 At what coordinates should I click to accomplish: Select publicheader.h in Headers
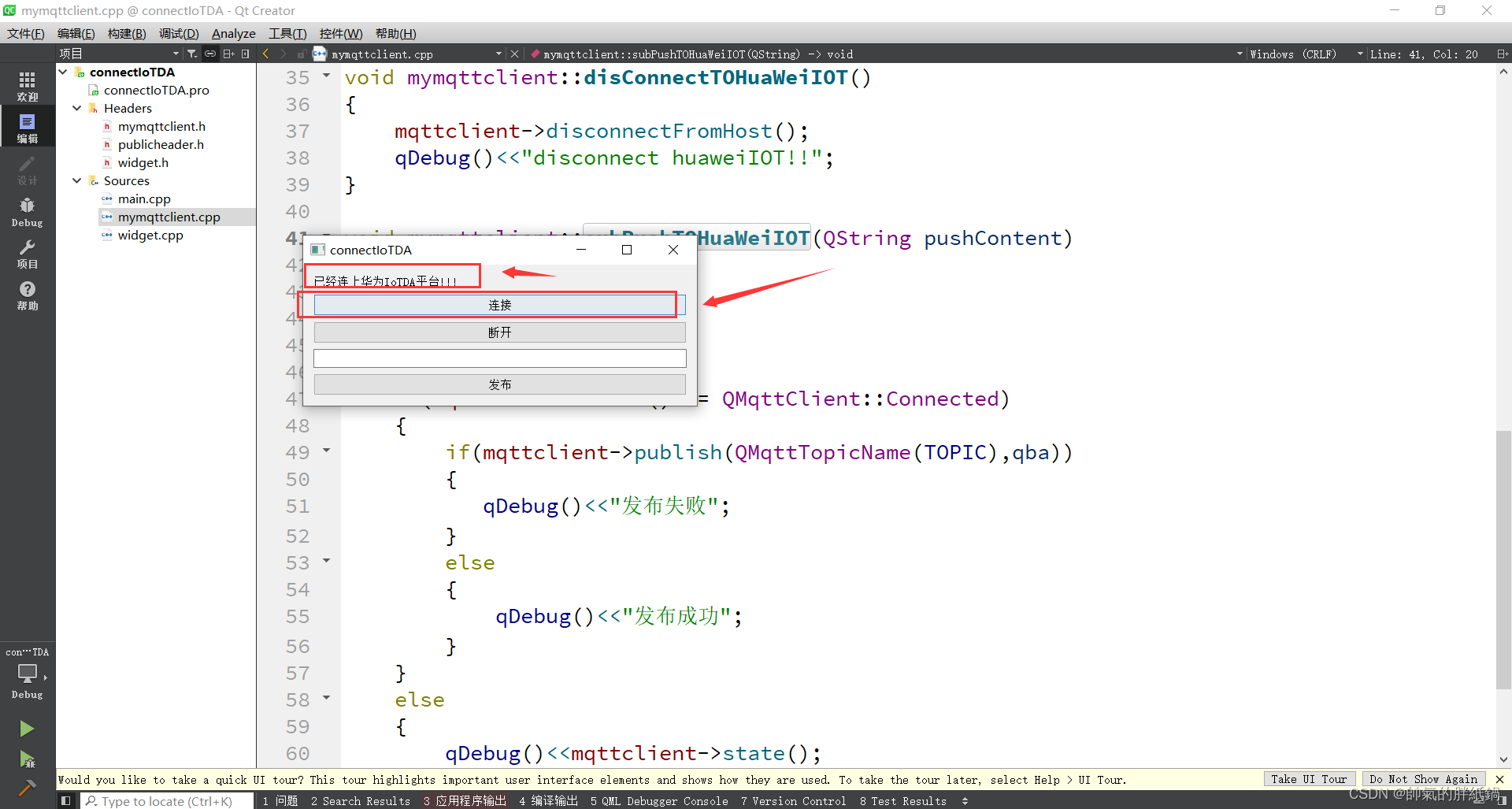tap(161, 144)
